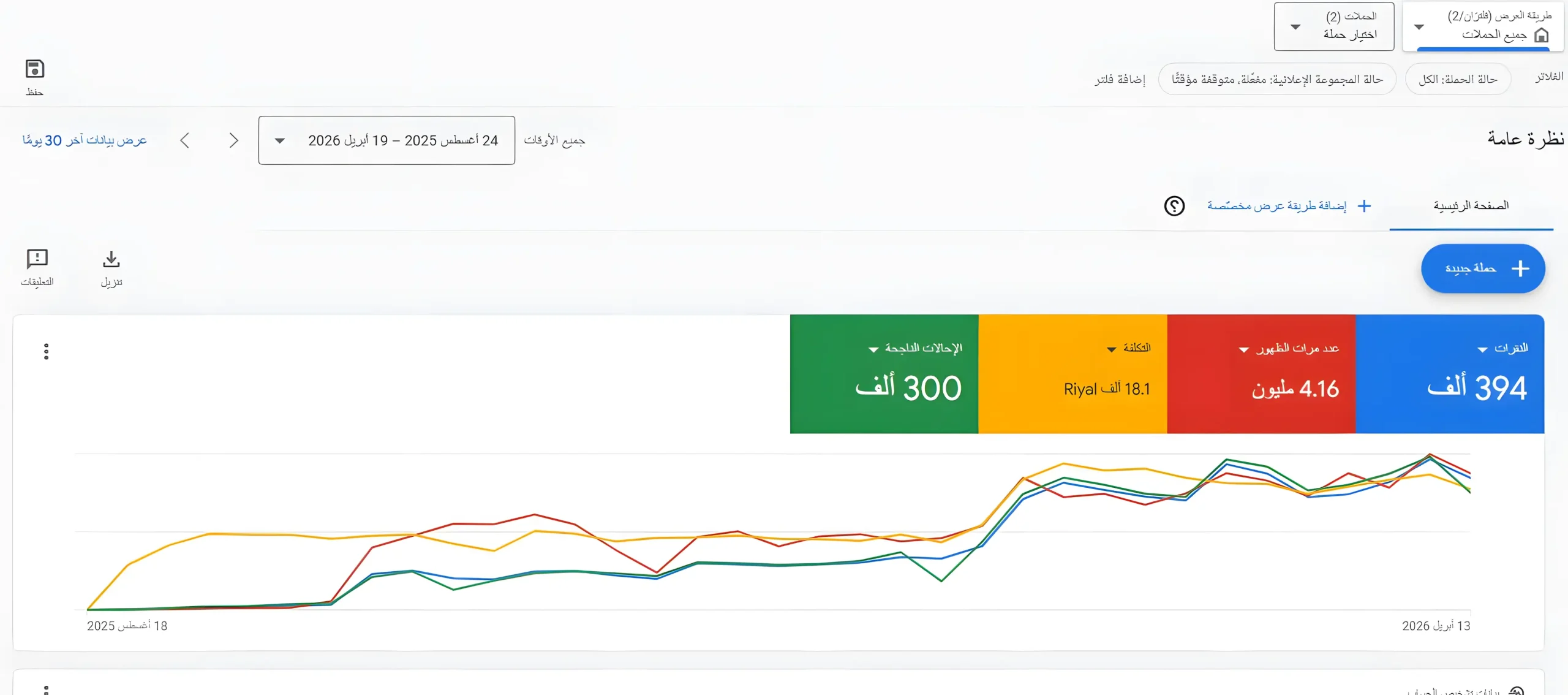The image size is (1568, 695).
Task: Open the campaigns (الحملات) selector dropdown
Action: coord(1334,26)
